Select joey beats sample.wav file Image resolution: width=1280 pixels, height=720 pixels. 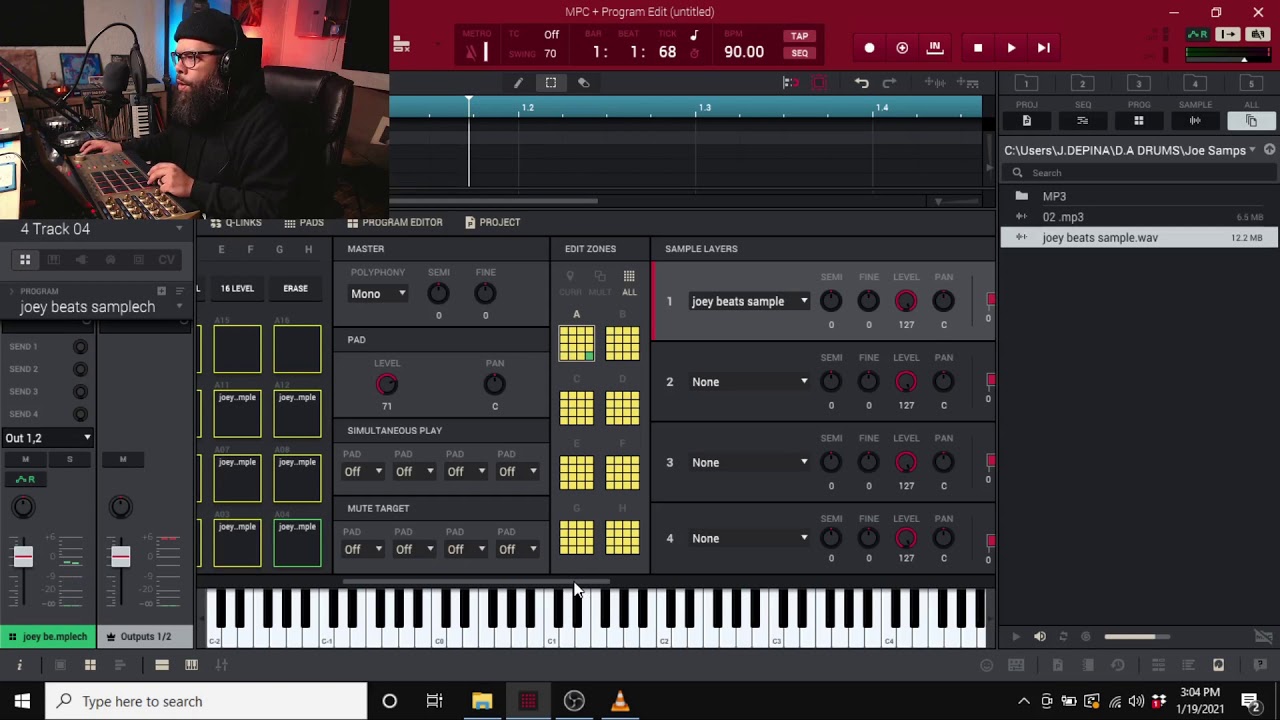pos(1138,238)
